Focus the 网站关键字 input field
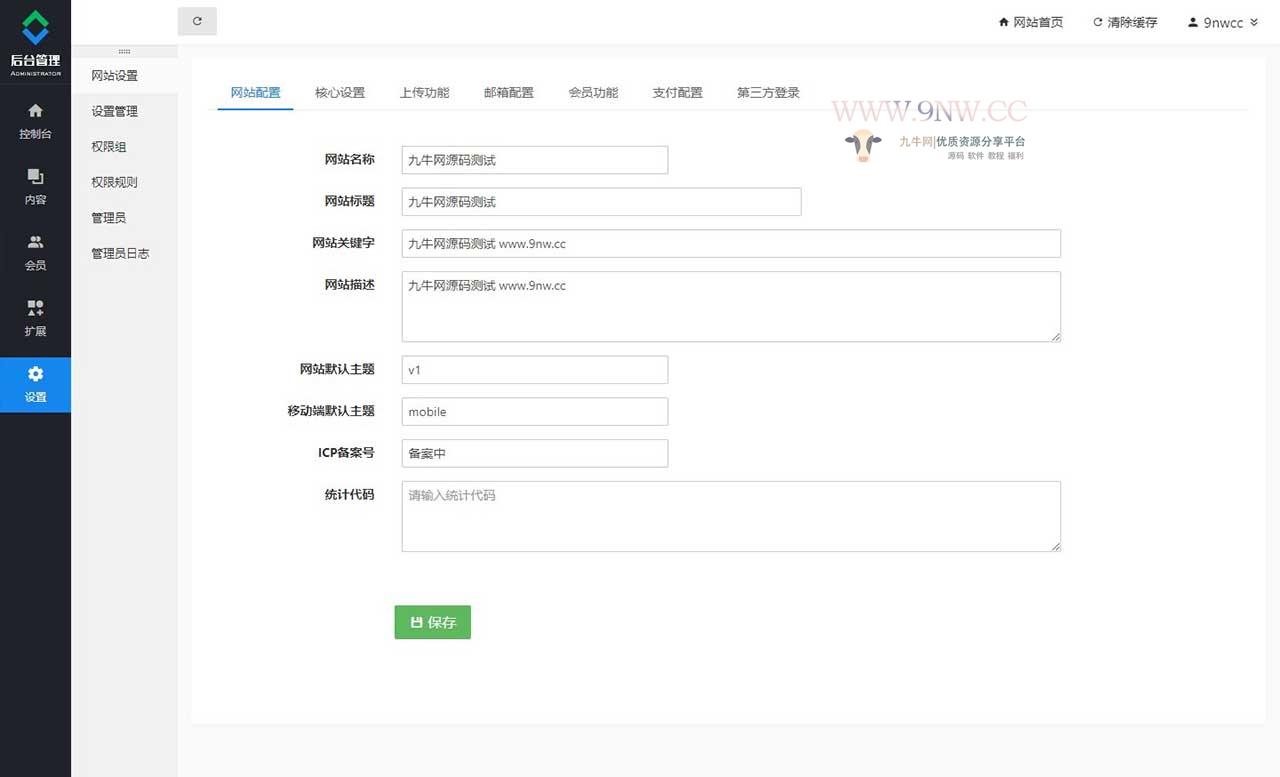1280x777 pixels. click(x=731, y=244)
